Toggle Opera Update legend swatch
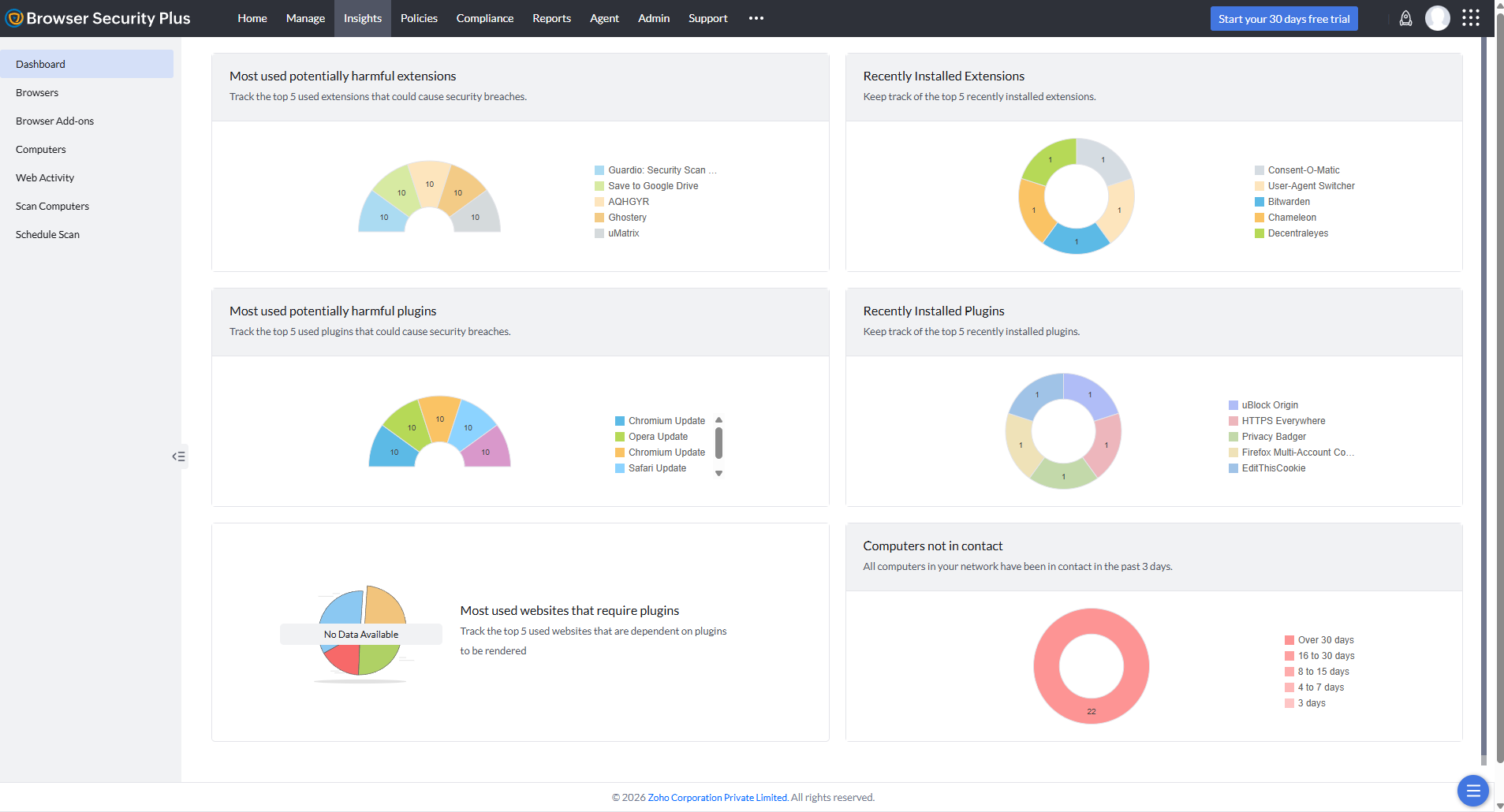The height and width of the screenshot is (812, 1504). pos(620,437)
